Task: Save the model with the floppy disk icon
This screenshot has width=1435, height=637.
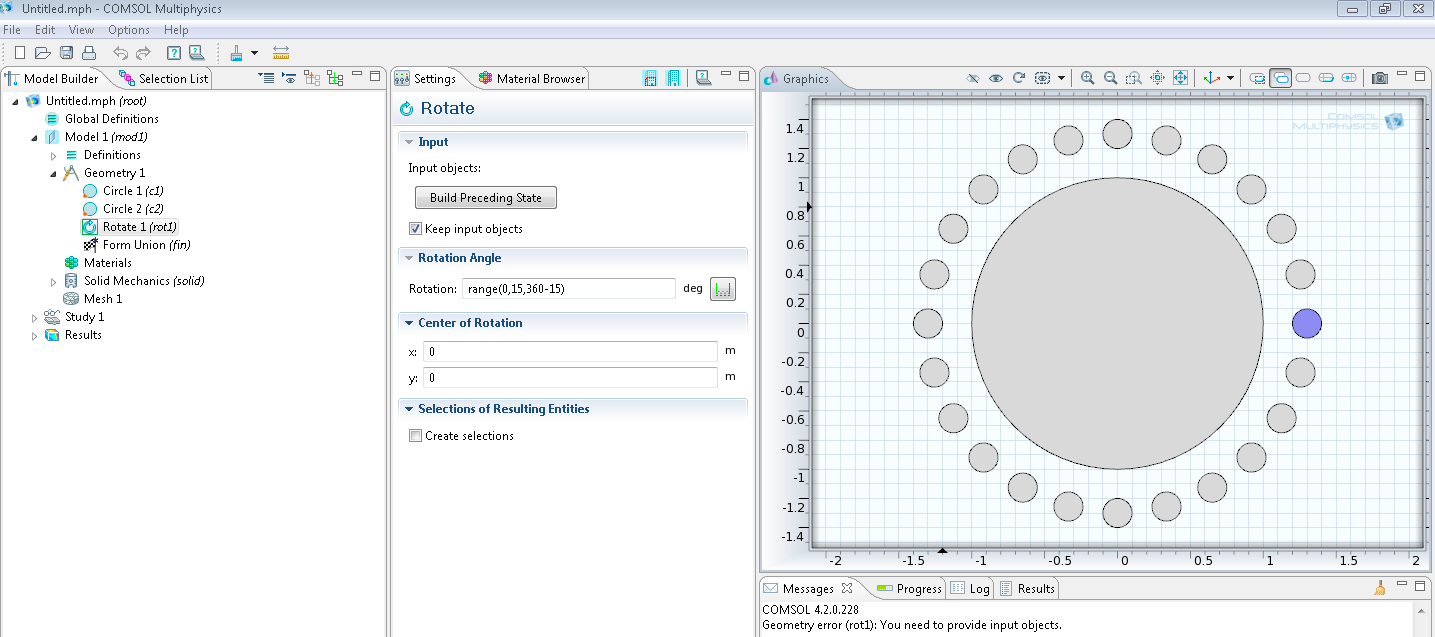Action: [x=66, y=53]
